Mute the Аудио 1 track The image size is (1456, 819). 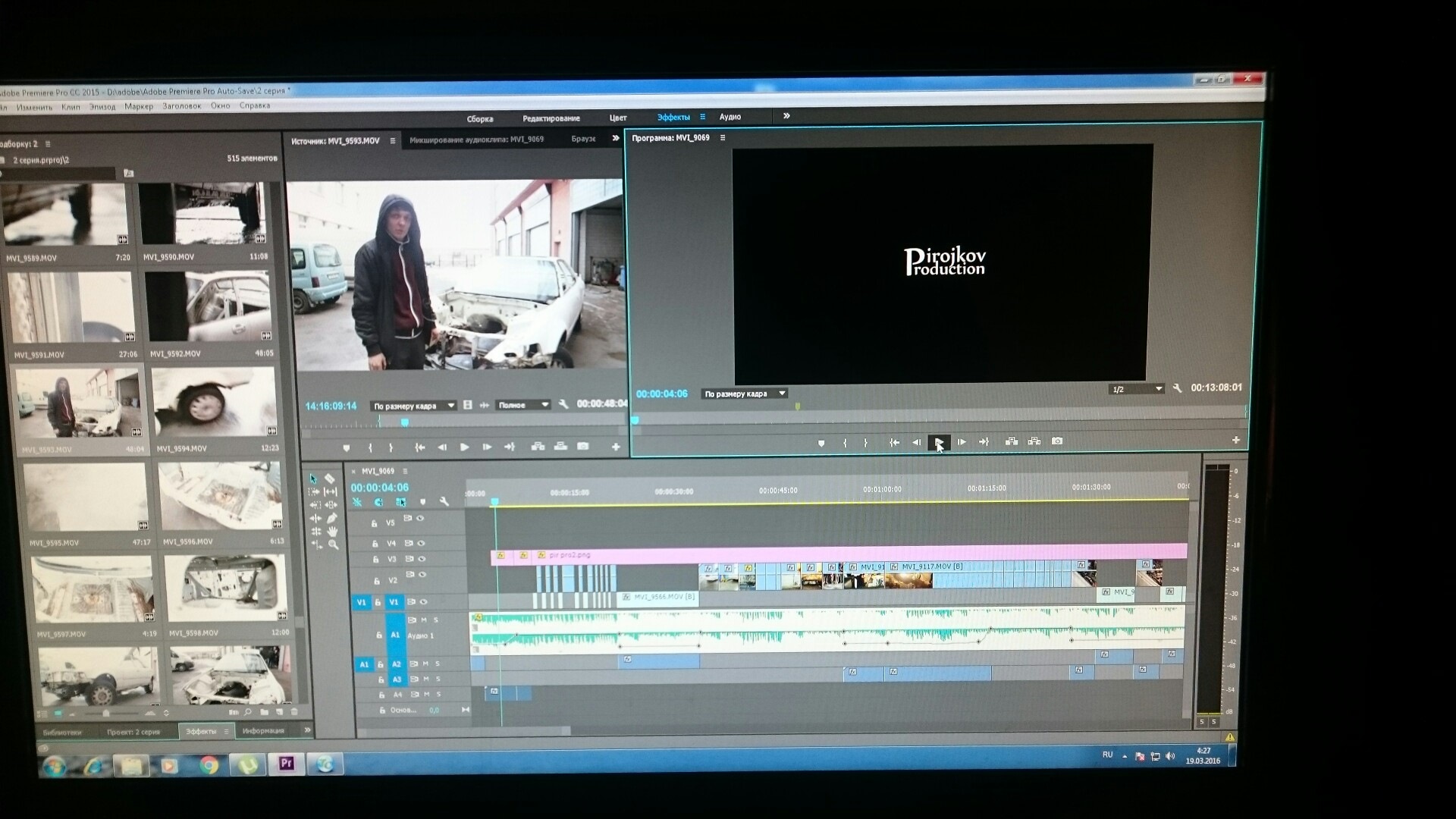(x=423, y=620)
